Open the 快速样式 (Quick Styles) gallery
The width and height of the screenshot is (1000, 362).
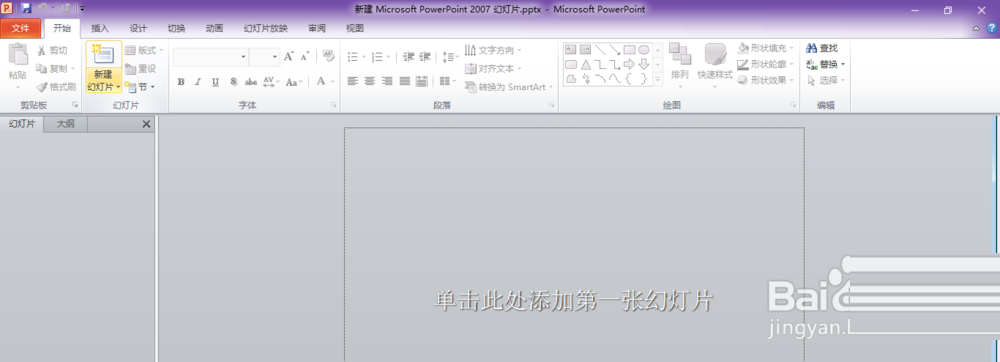(x=715, y=64)
